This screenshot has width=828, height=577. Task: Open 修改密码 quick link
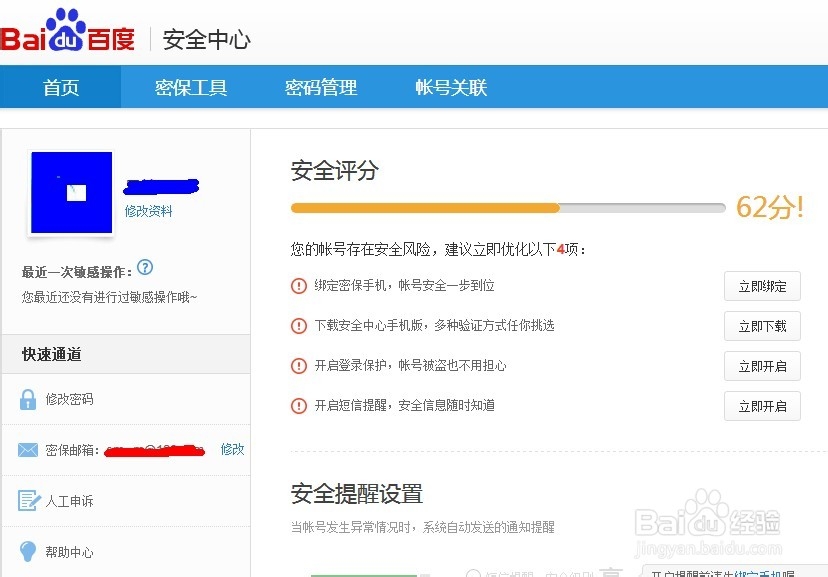[69, 399]
